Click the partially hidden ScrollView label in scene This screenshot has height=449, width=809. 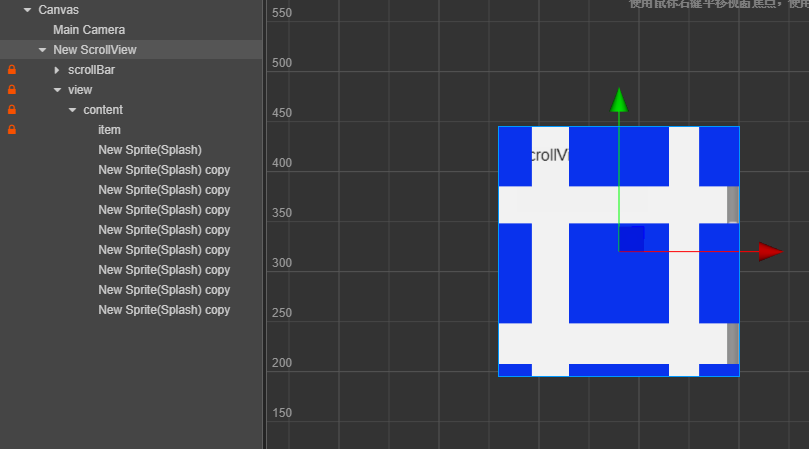click(549, 155)
